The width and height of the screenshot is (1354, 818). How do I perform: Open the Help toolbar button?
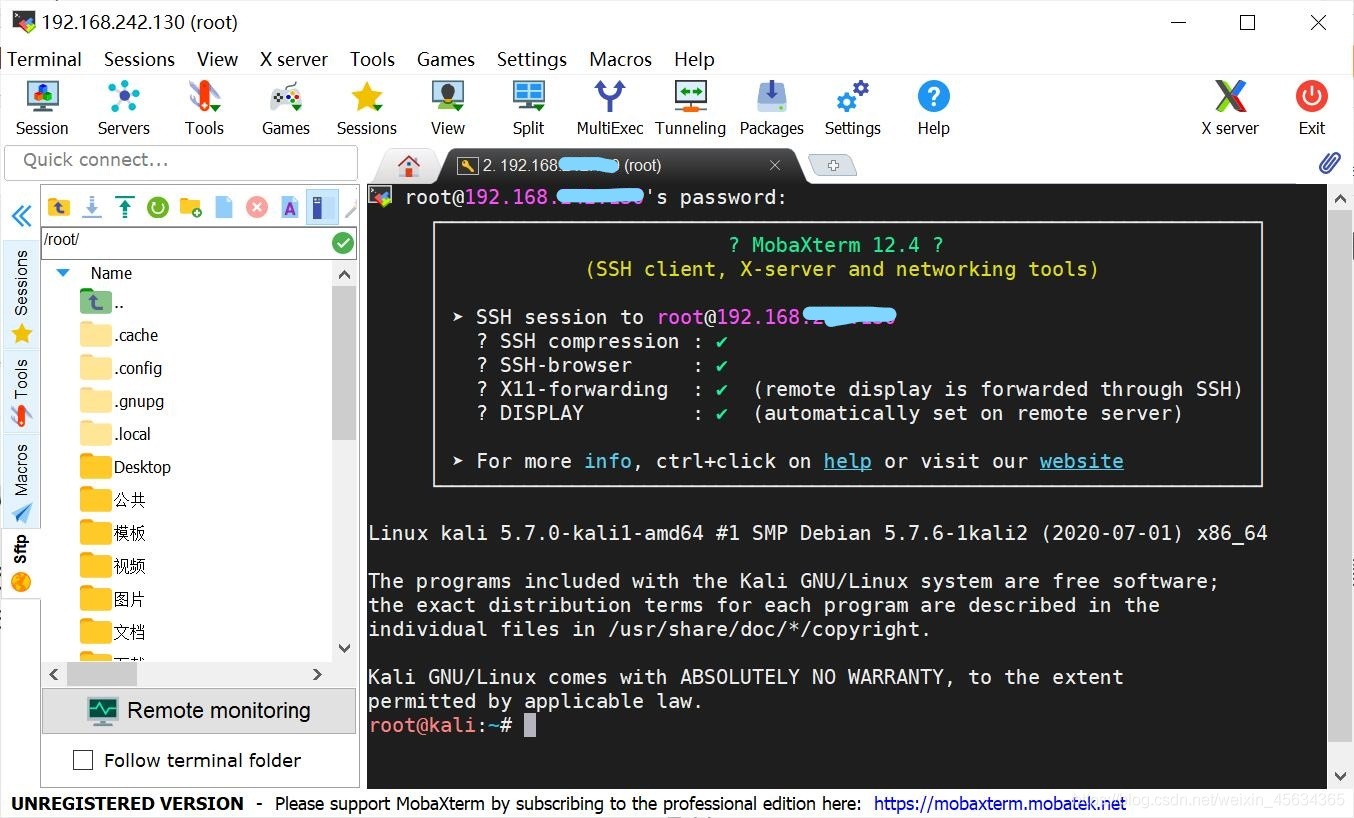(933, 108)
